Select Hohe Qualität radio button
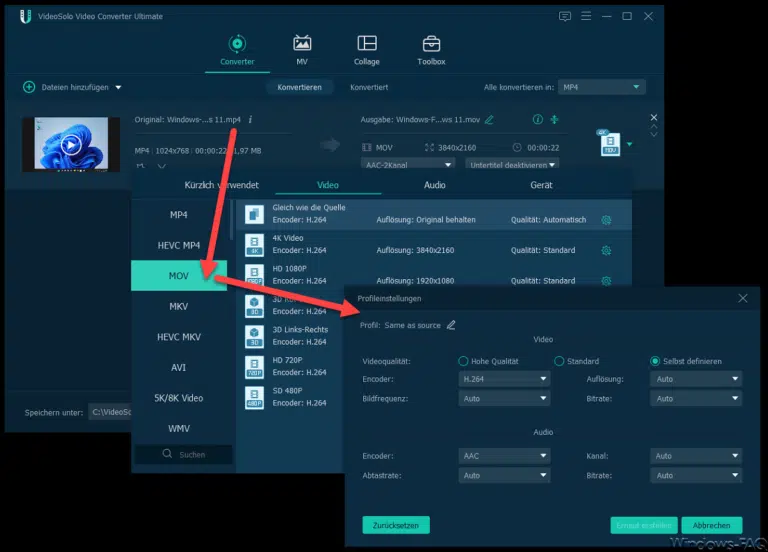The width and height of the screenshot is (768, 552). pyautogui.click(x=463, y=361)
